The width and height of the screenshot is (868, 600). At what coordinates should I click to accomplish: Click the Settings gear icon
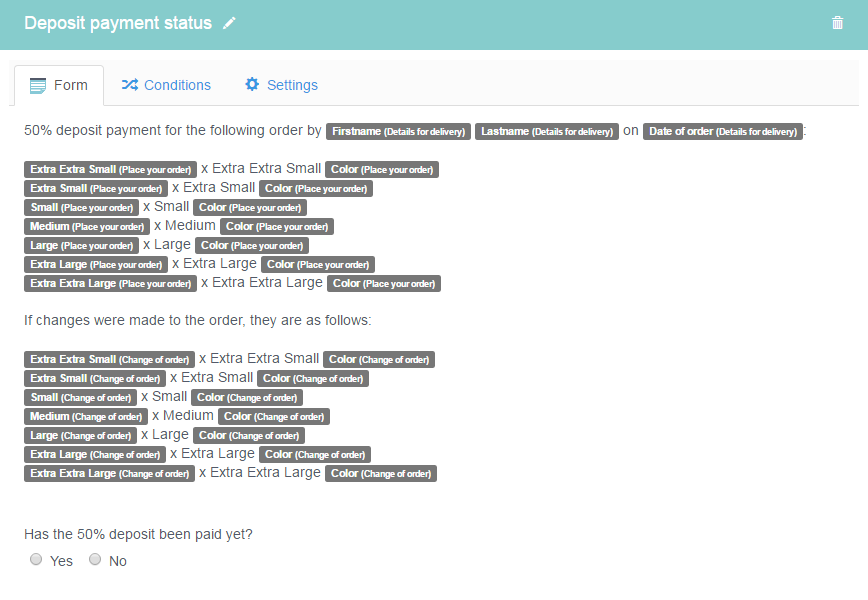click(x=252, y=84)
